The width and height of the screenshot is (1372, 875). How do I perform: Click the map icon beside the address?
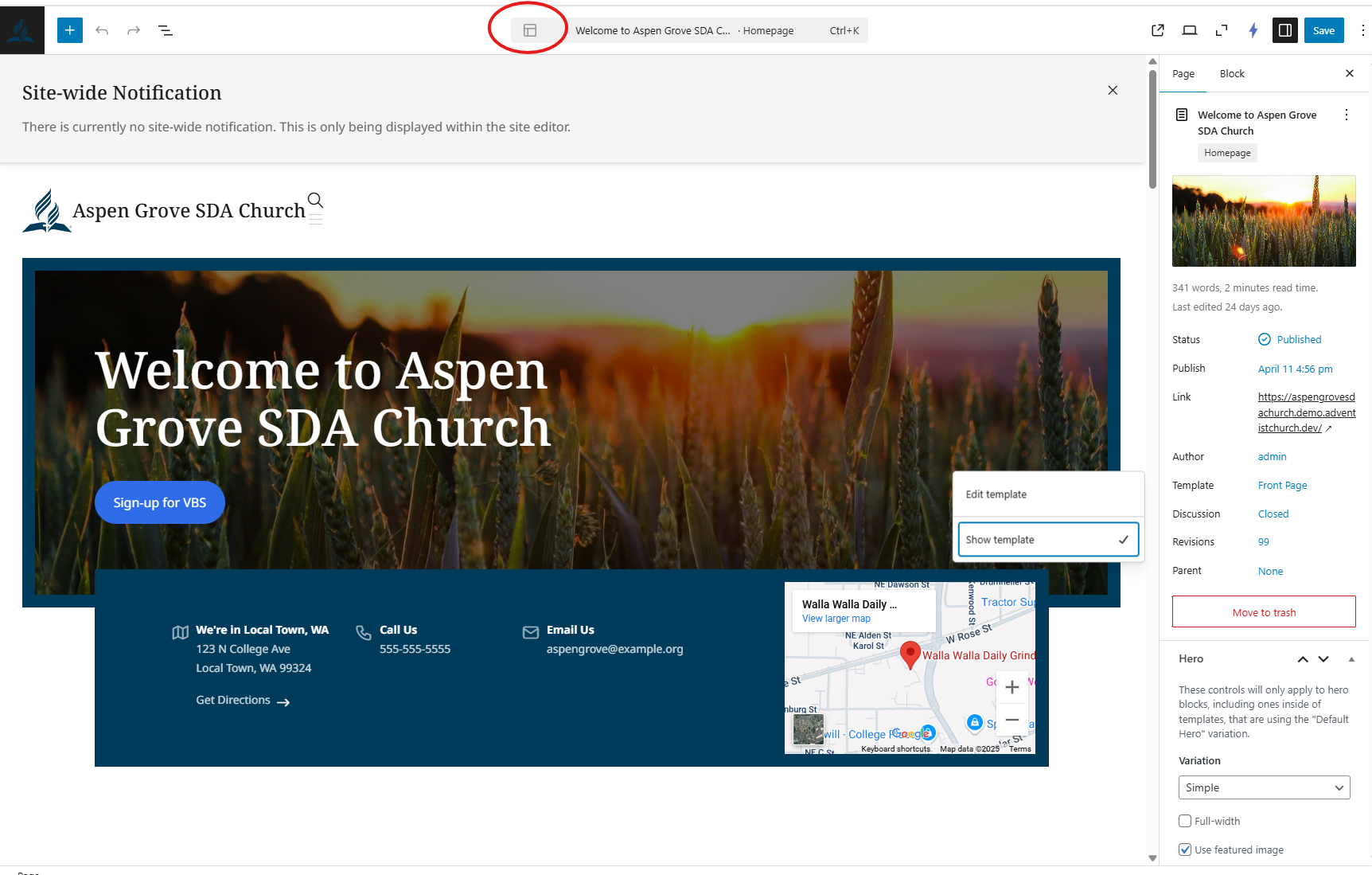click(x=181, y=632)
